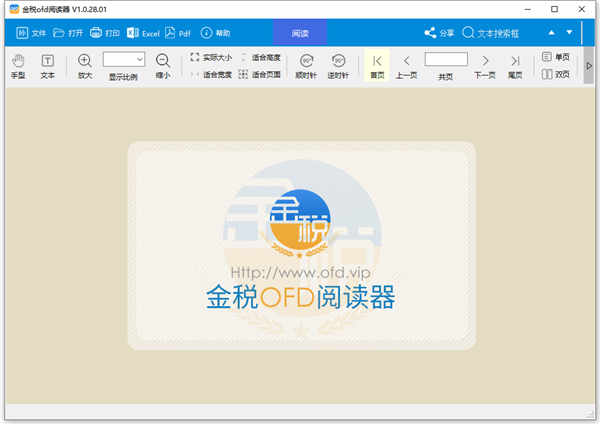The width and height of the screenshot is (600, 424).
Task: Choose 适合高度 (Fit height)
Action: tap(260, 58)
